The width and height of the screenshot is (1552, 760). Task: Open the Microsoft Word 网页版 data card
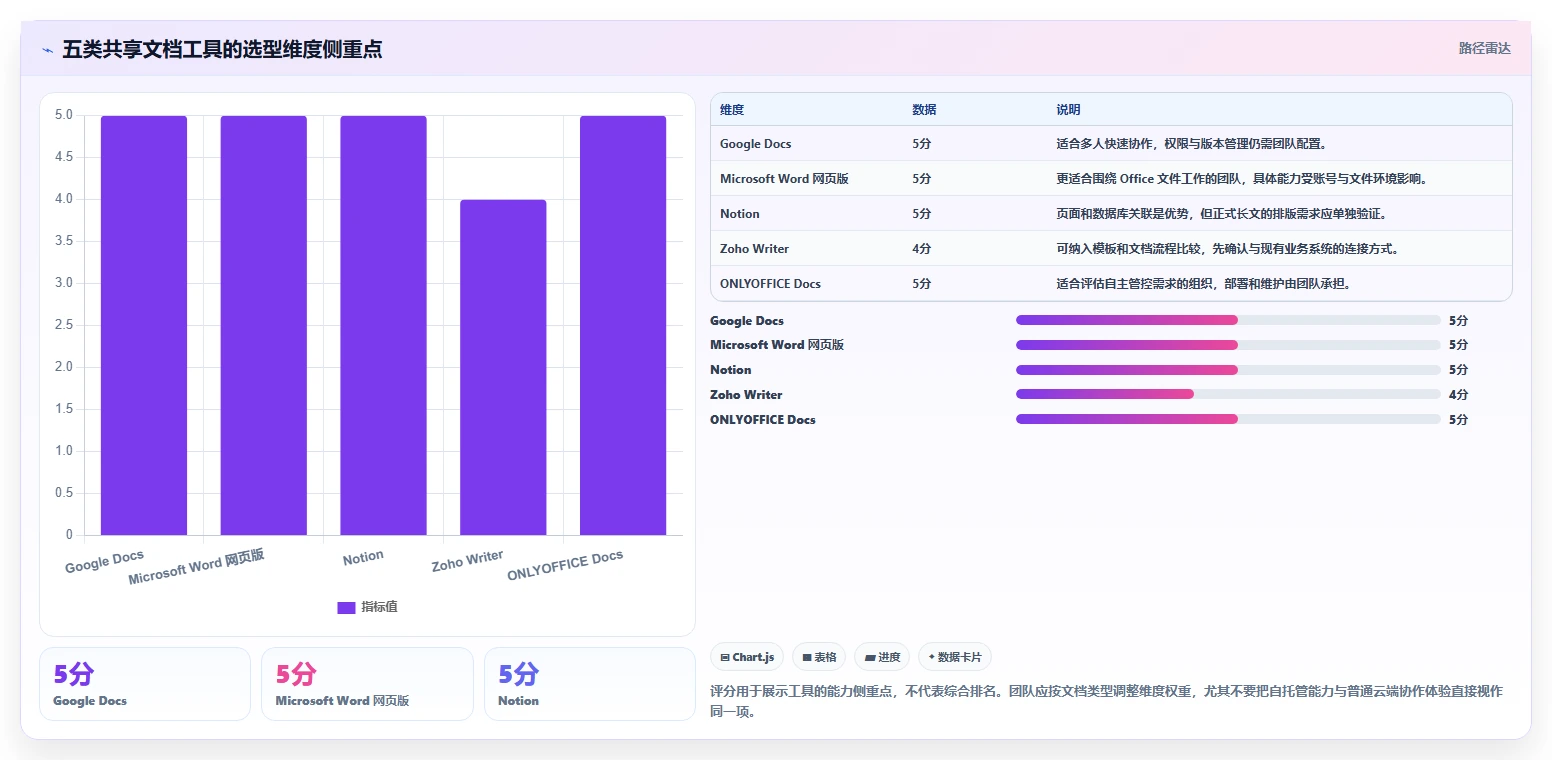pos(367,684)
